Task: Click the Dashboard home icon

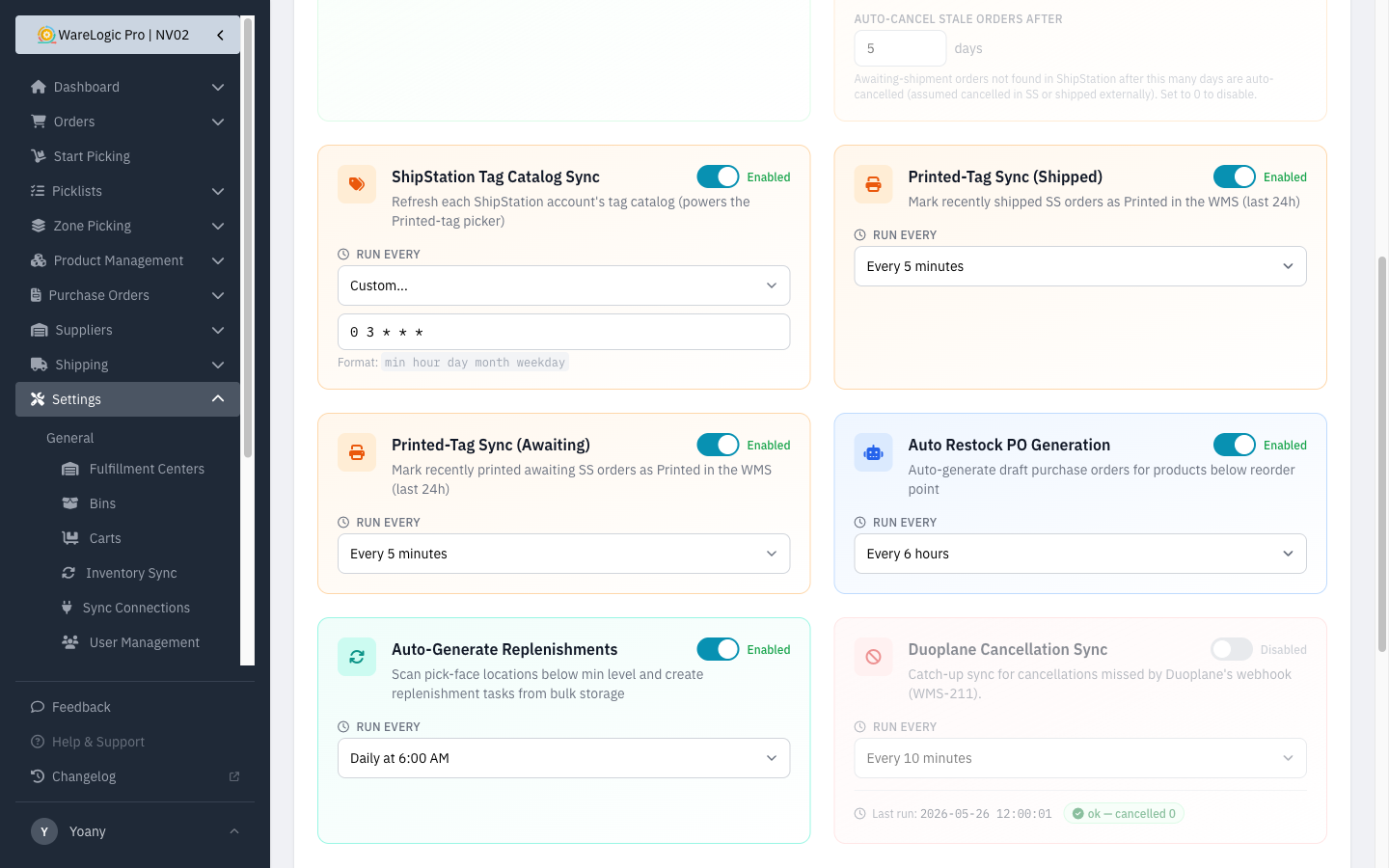Action: pyautogui.click(x=39, y=87)
